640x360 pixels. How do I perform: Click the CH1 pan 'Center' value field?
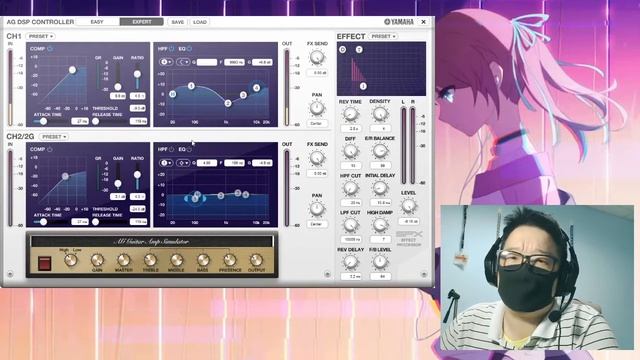tap(317, 123)
